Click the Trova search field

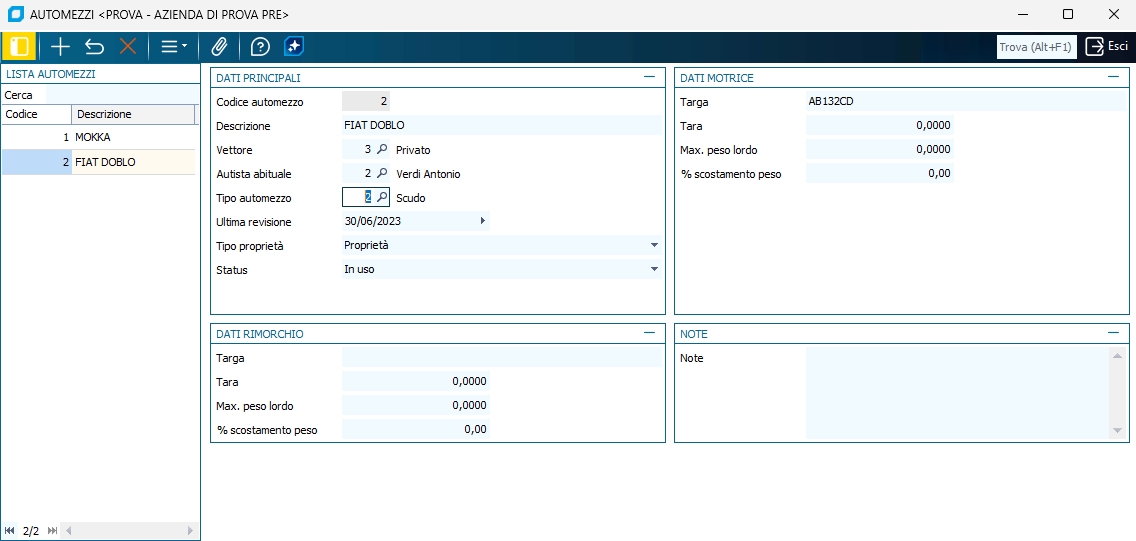point(1036,47)
